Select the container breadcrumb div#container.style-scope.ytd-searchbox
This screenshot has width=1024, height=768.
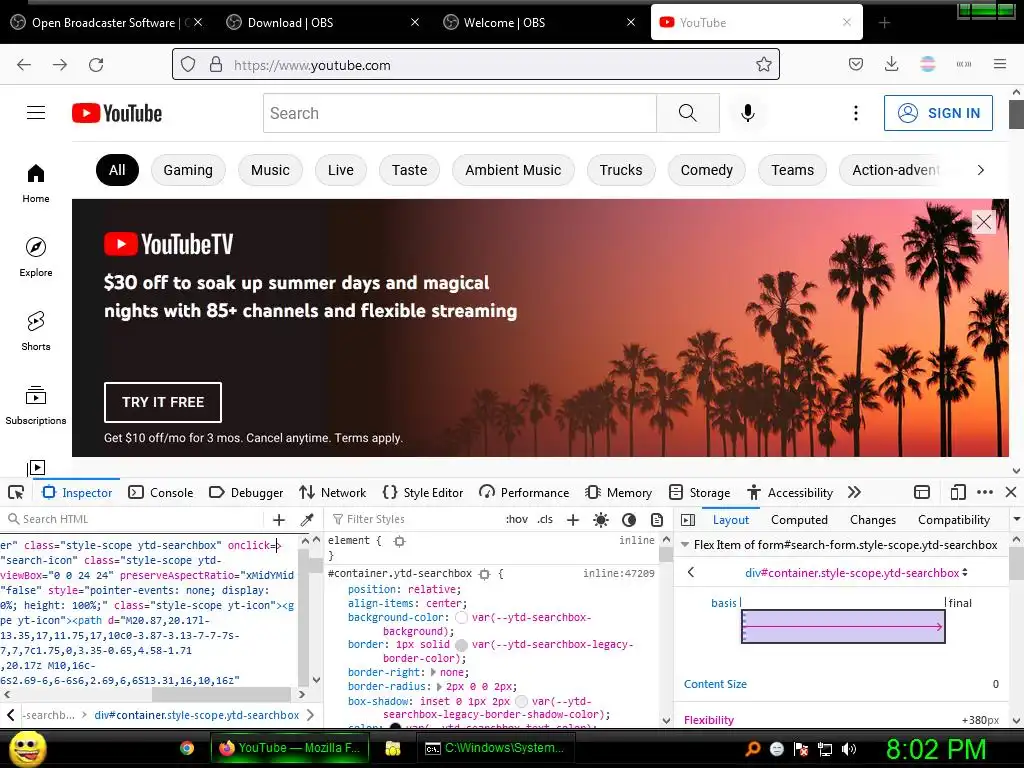[x=197, y=715]
